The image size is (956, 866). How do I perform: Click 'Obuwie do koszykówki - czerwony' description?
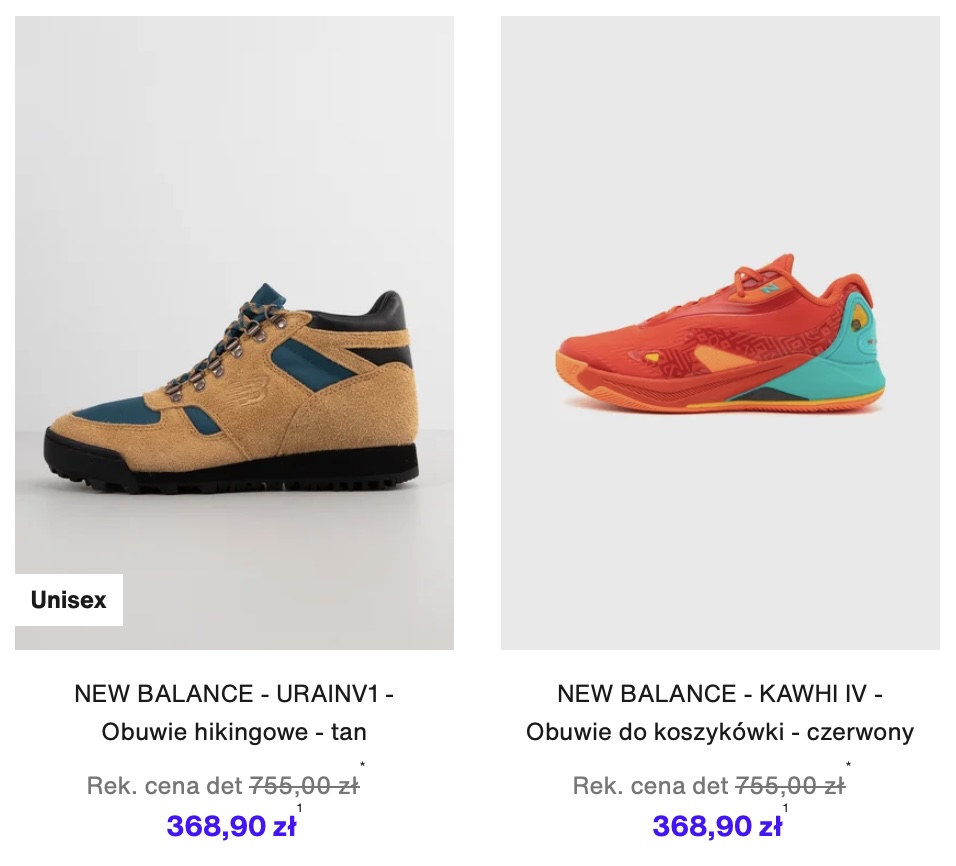click(x=720, y=731)
